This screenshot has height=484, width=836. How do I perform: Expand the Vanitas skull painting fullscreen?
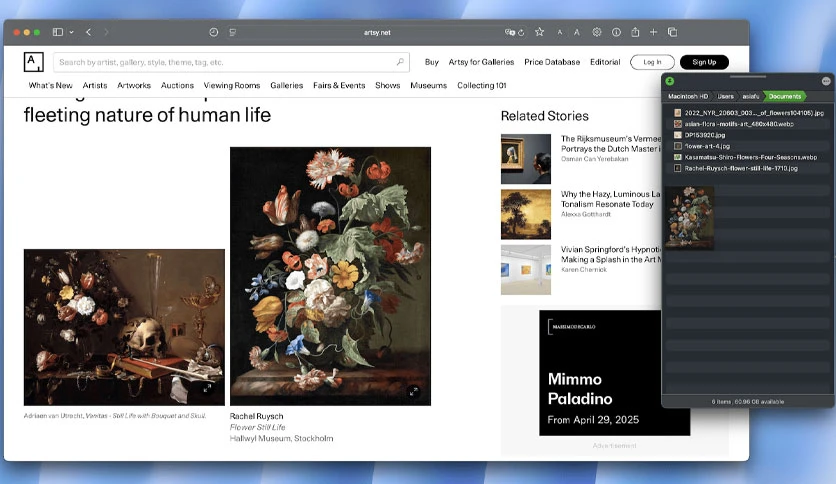pyautogui.click(x=207, y=388)
